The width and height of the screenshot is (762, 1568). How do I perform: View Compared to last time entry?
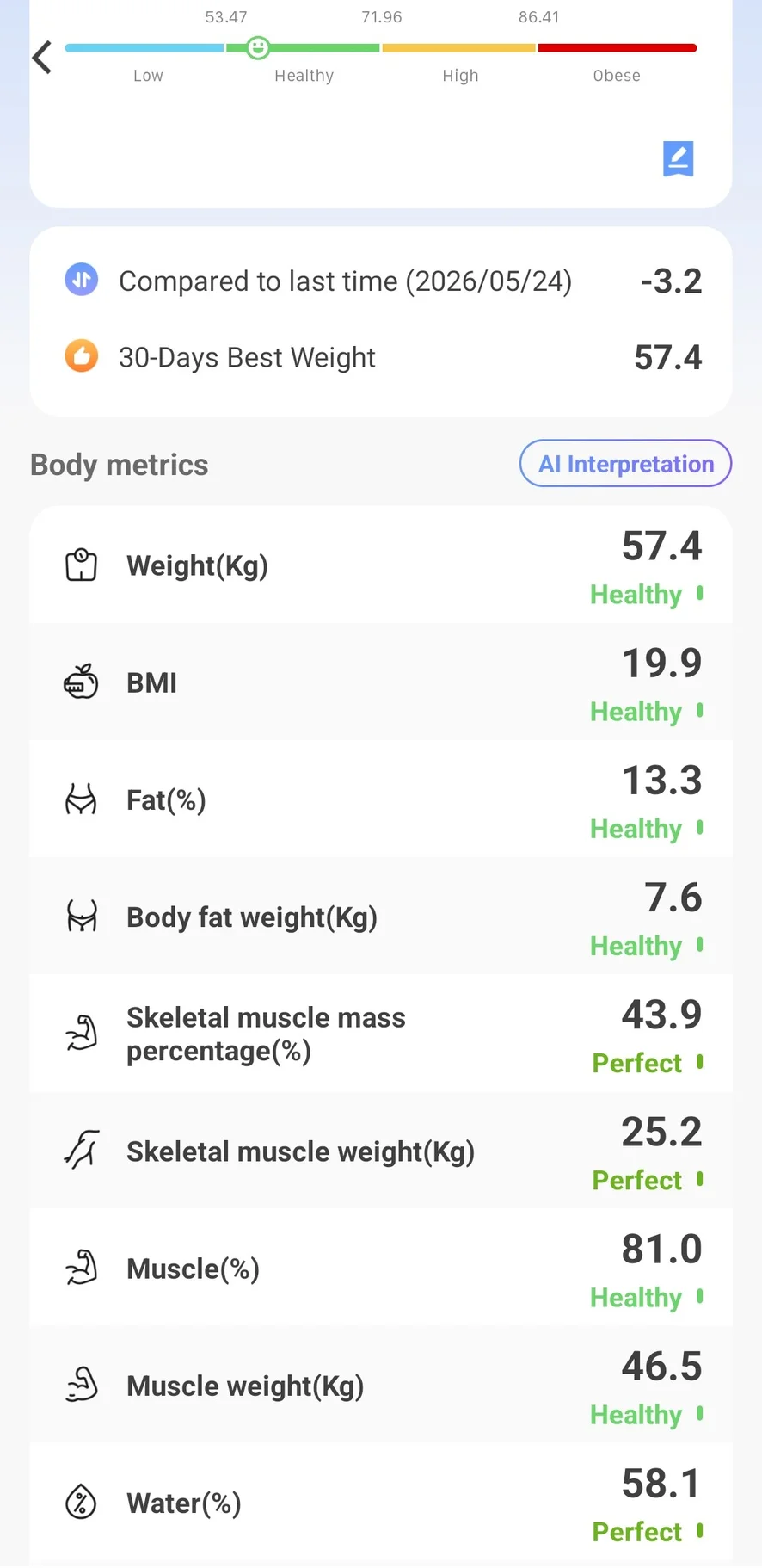(381, 281)
